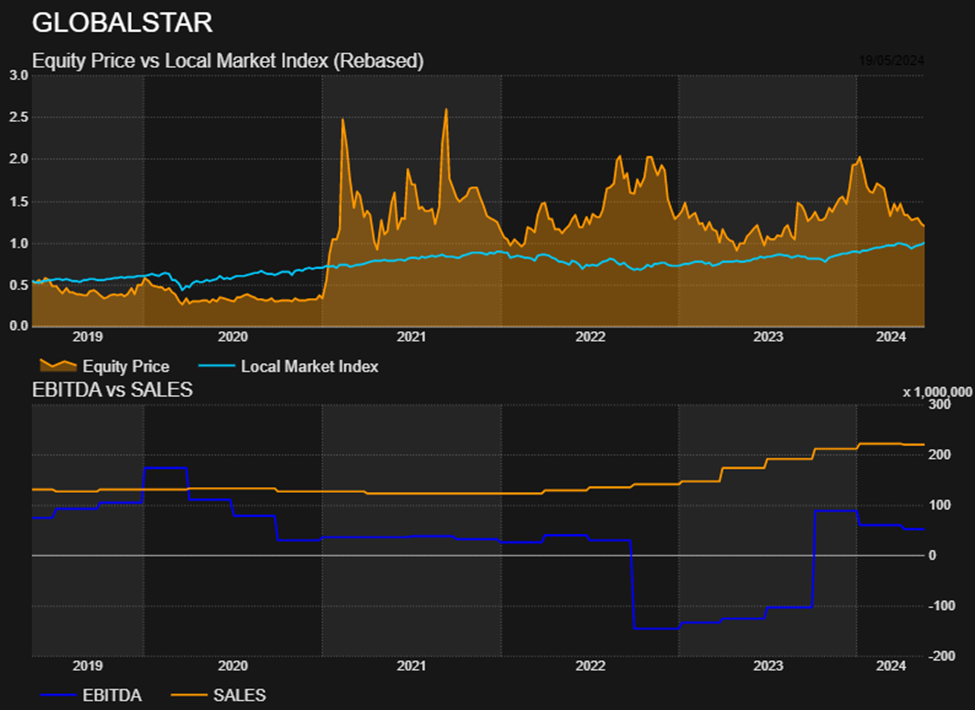Click the 300 y-axis label

pyautogui.click(x=940, y=405)
